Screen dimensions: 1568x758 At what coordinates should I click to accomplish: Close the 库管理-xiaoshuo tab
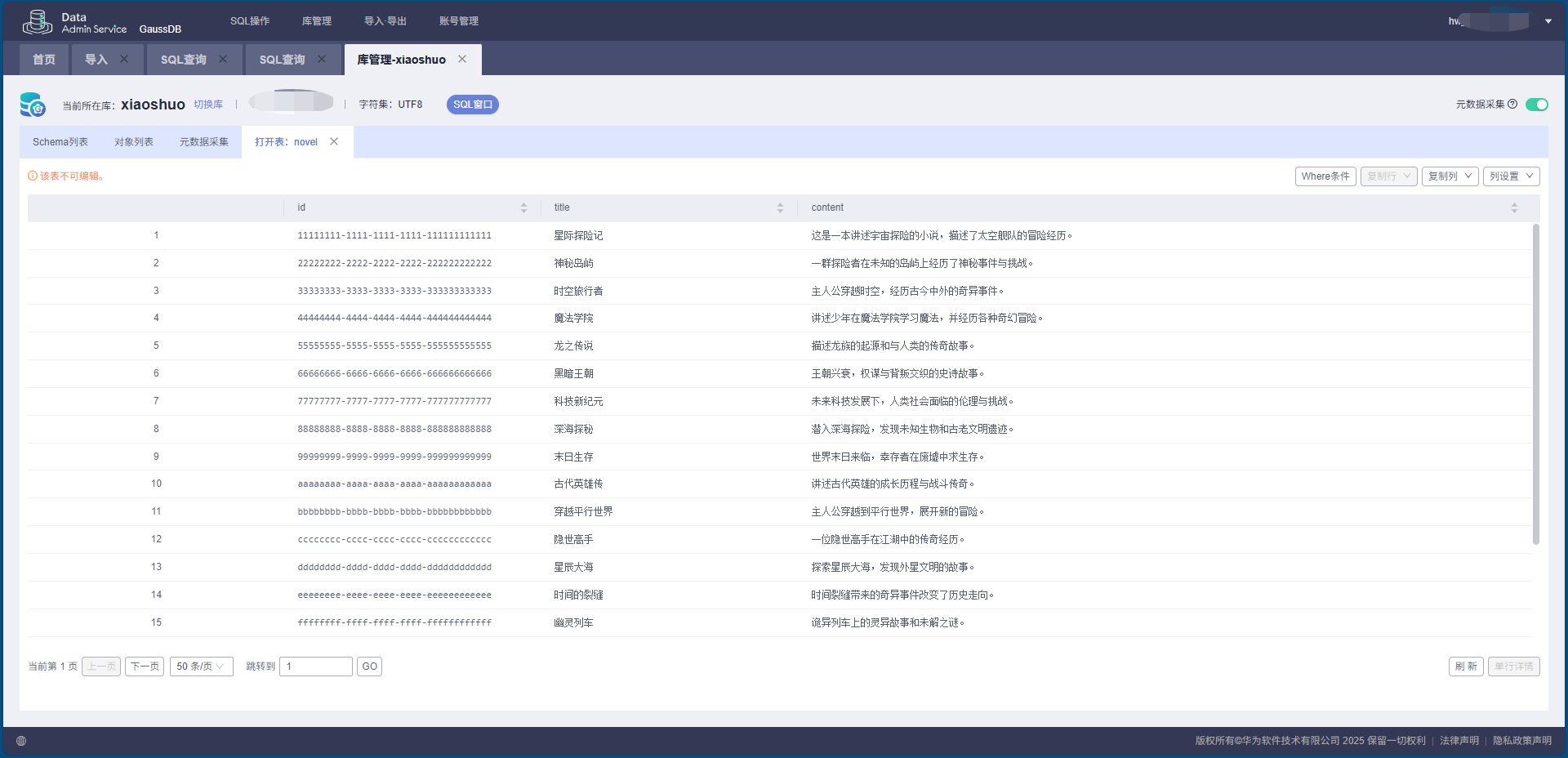[462, 59]
